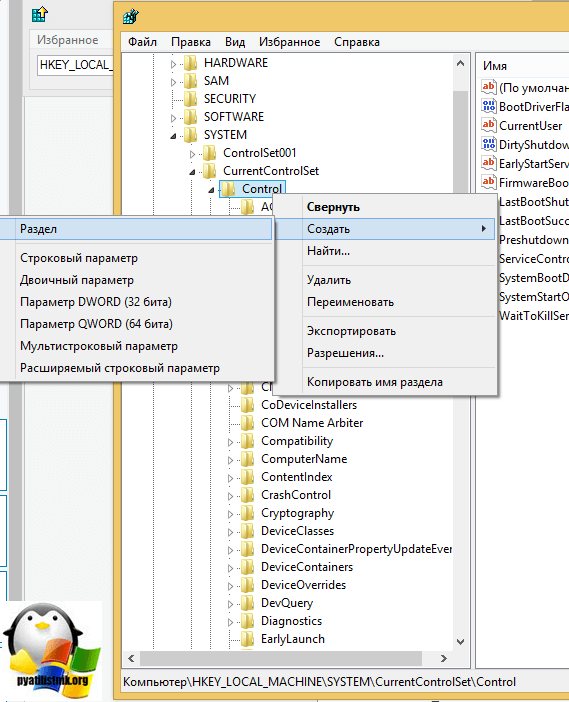
Task: Click Удалить in the context menu
Action: [x=385, y=280]
